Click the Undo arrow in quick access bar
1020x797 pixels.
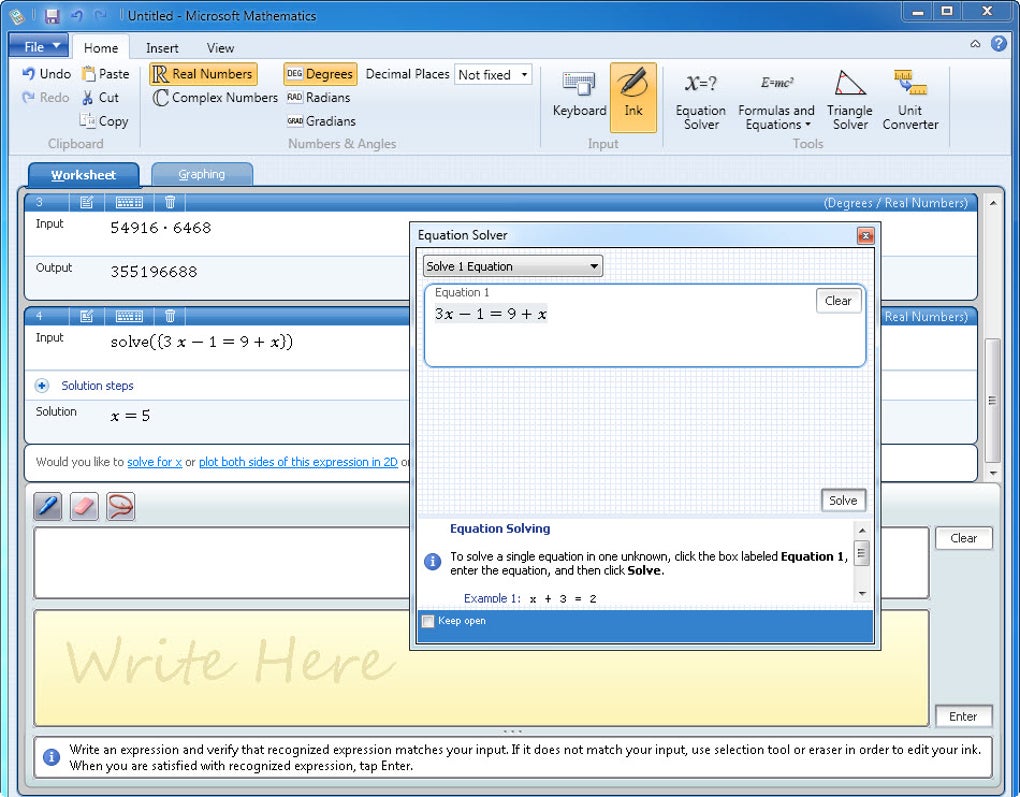click(77, 15)
